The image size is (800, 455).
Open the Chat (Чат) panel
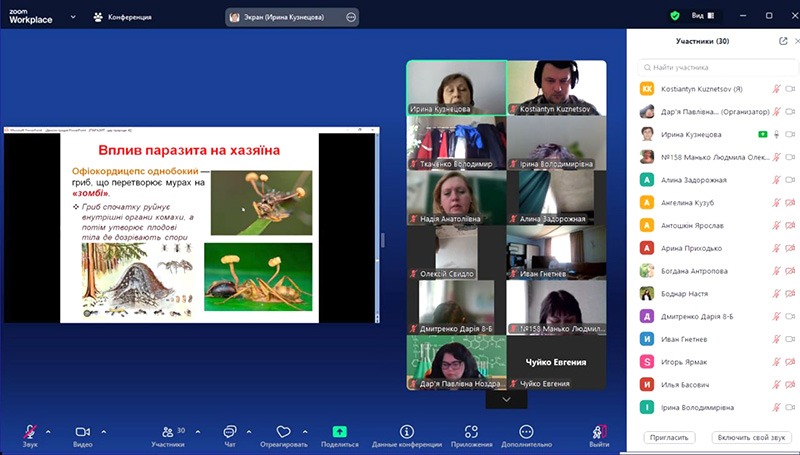tap(230, 431)
